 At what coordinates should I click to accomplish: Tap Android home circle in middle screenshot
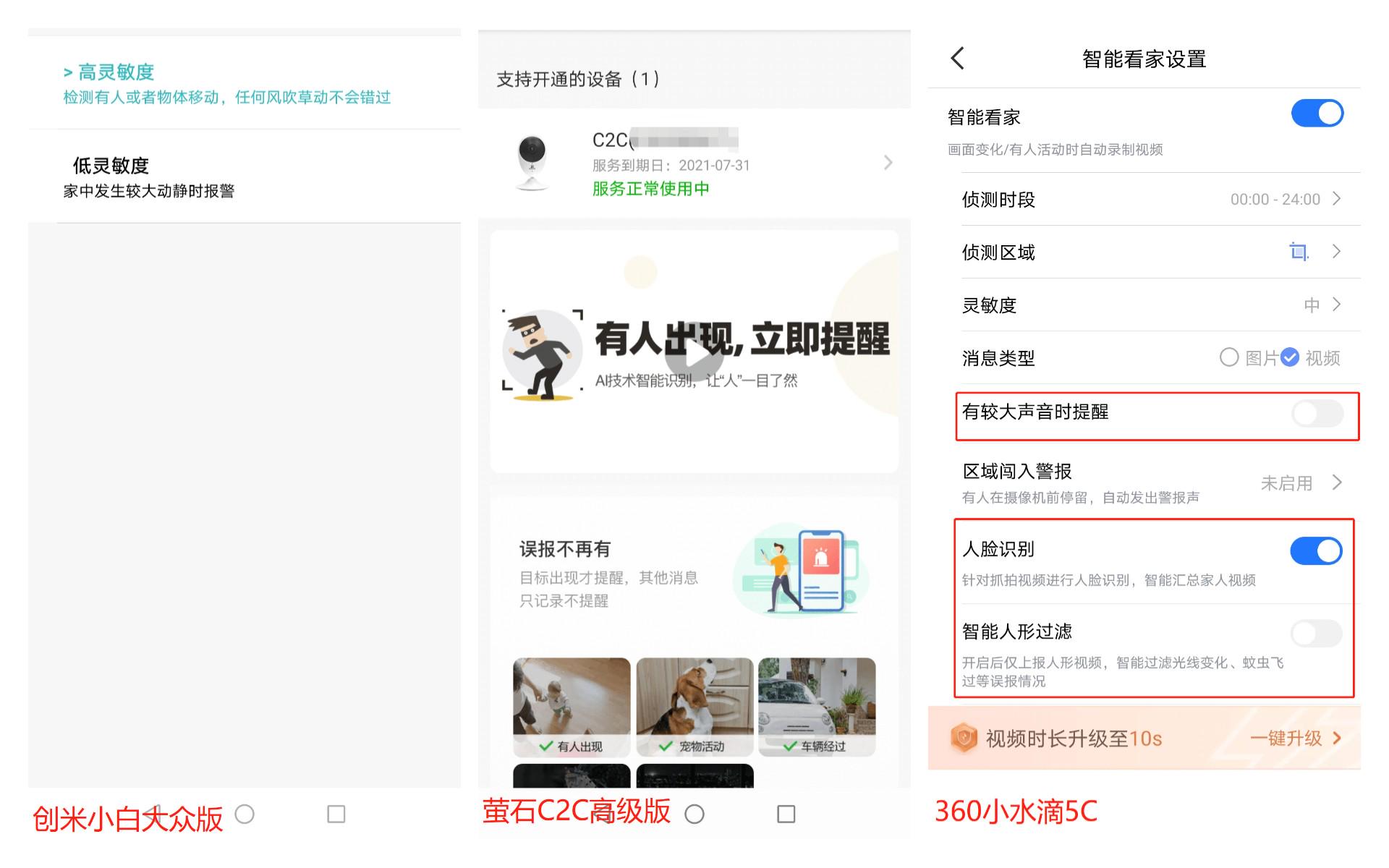tap(694, 814)
